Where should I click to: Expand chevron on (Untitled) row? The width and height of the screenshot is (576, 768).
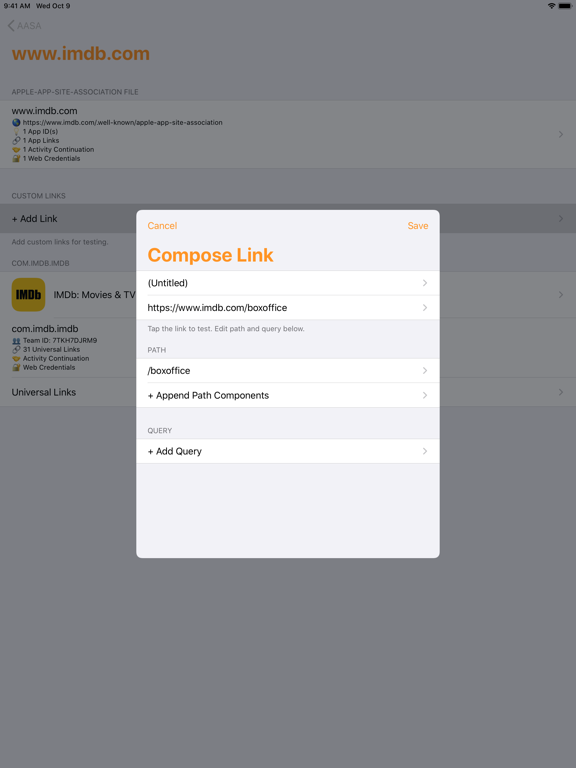[425, 283]
